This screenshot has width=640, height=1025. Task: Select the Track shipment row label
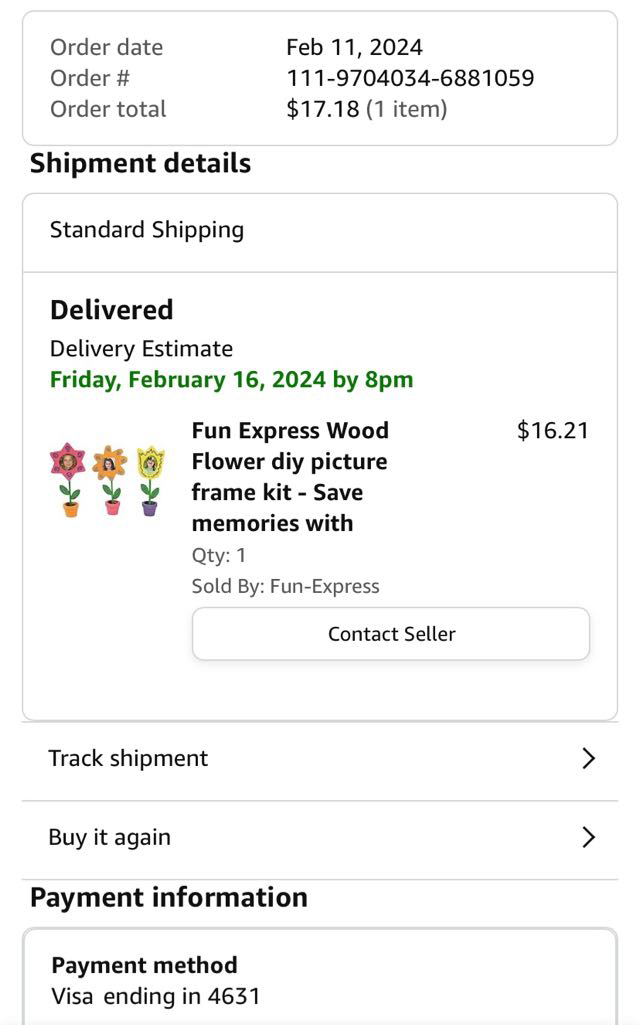tap(128, 758)
